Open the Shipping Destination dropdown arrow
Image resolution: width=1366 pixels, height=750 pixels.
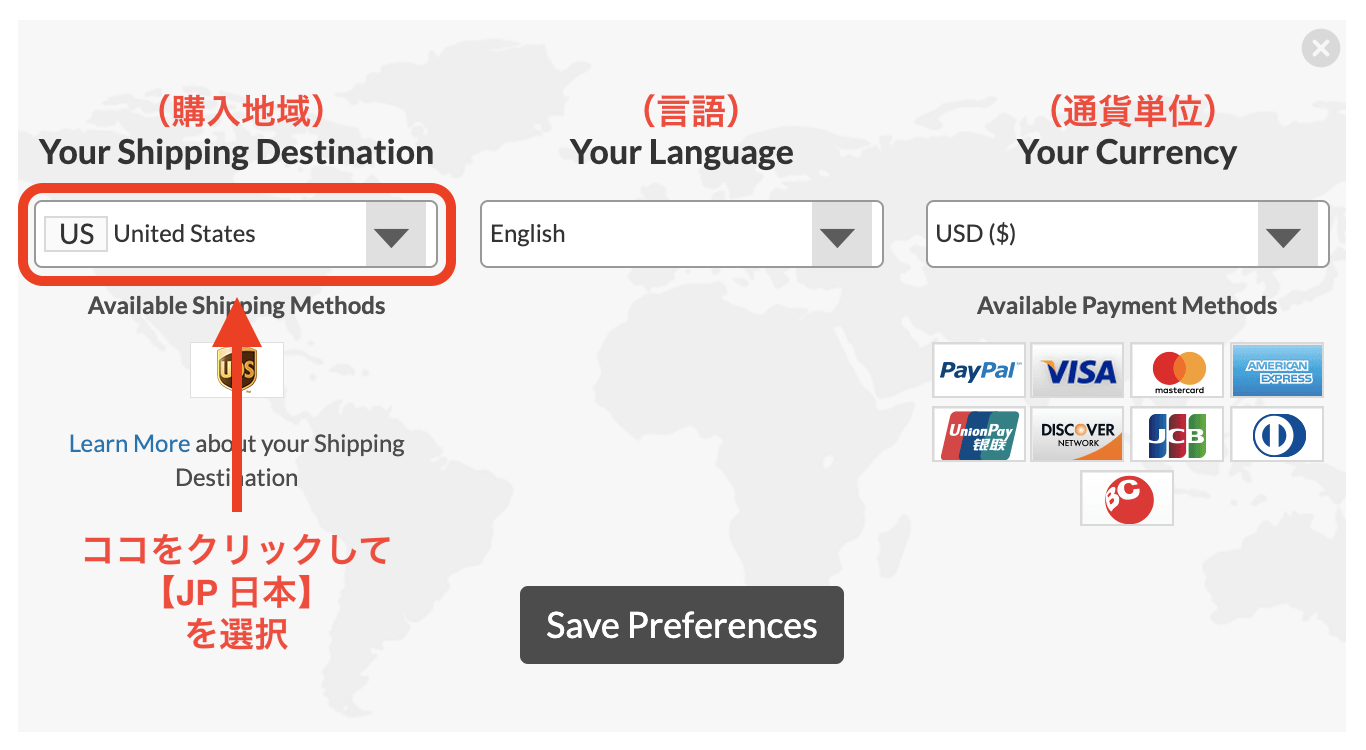pos(391,235)
